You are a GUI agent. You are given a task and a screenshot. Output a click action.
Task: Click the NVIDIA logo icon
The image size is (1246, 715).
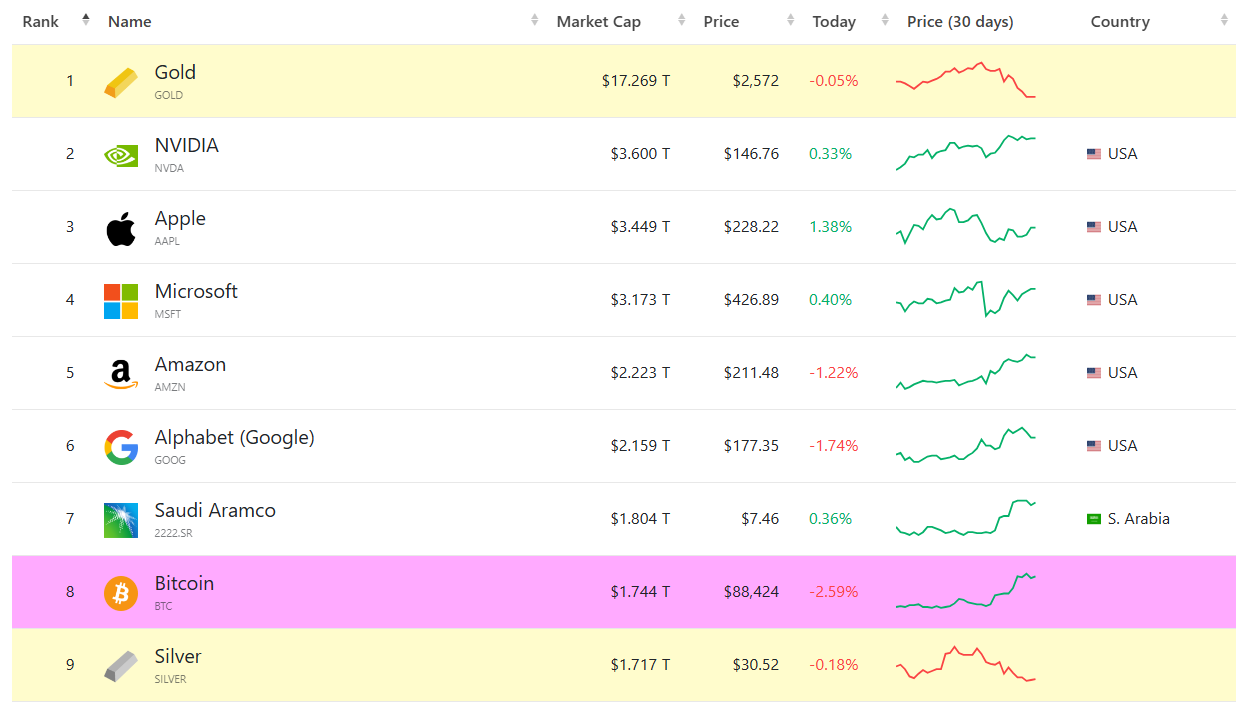(121, 155)
